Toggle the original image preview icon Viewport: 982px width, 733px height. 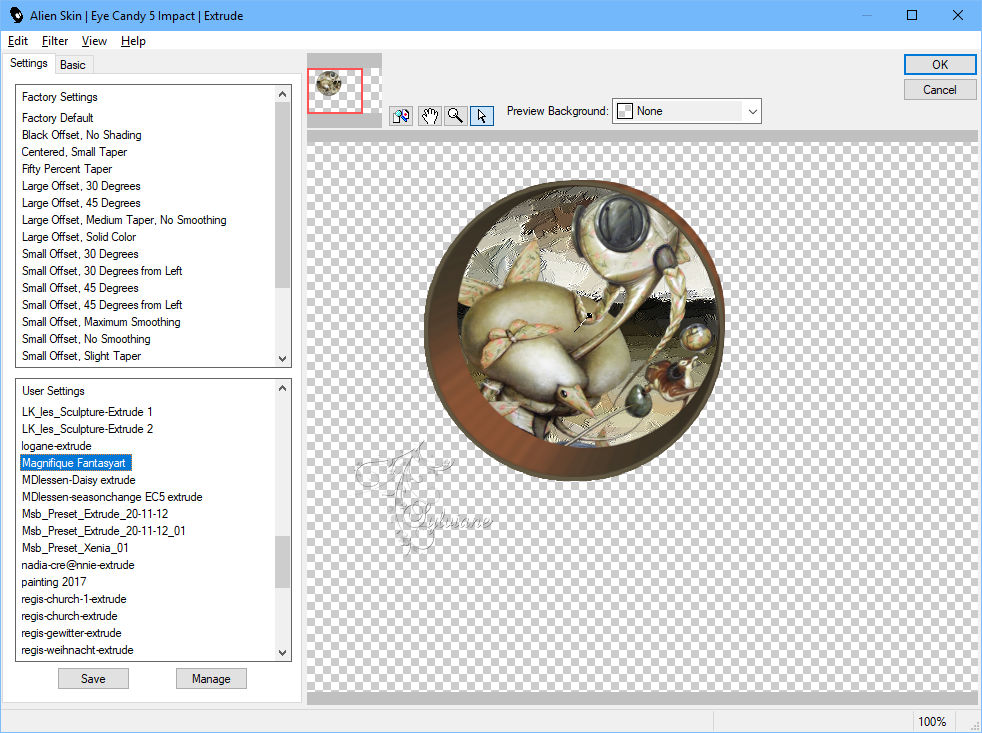tap(401, 116)
